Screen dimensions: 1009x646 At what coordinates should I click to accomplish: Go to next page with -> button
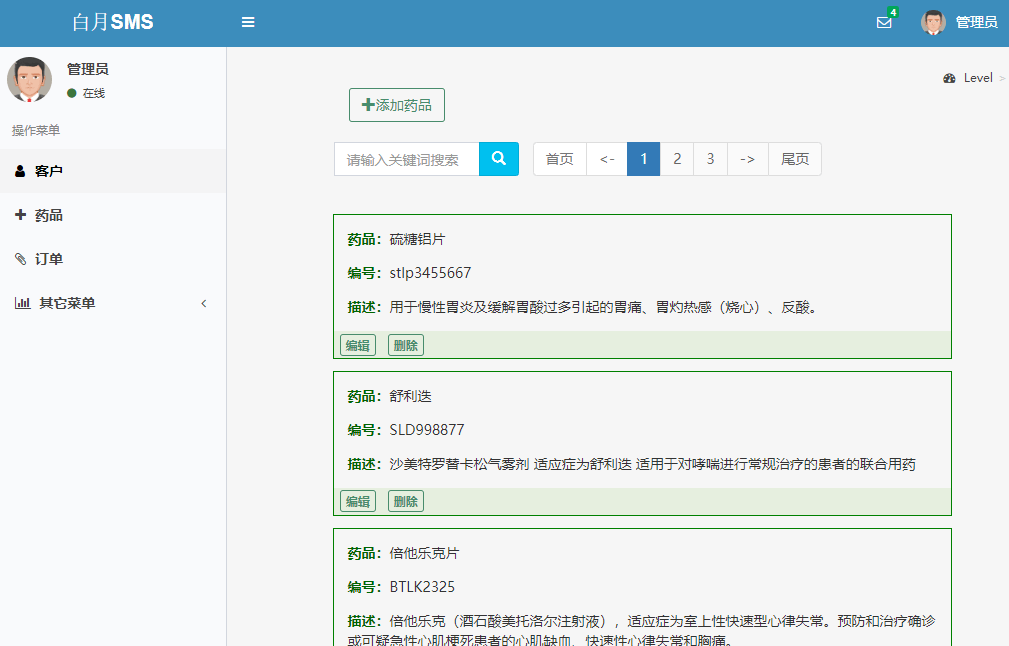pyautogui.click(x=748, y=159)
